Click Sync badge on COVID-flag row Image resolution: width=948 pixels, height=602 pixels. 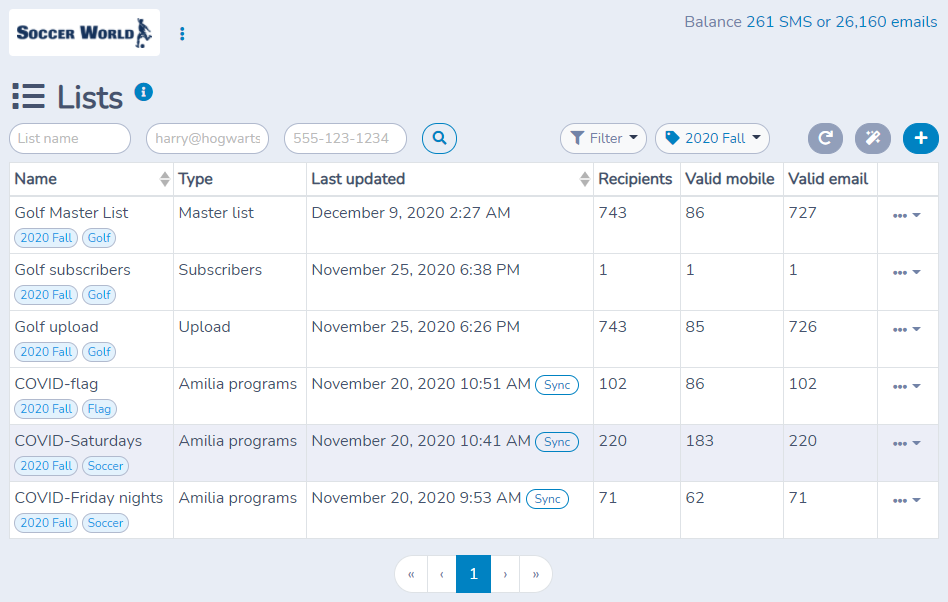pos(557,385)
